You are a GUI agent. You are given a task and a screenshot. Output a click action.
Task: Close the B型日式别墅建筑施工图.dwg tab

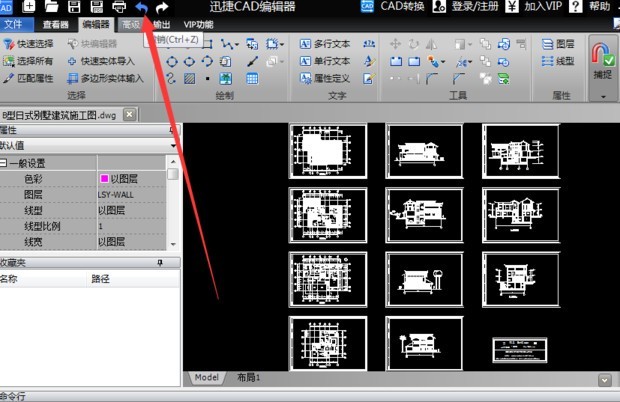[x=129, y=115]
